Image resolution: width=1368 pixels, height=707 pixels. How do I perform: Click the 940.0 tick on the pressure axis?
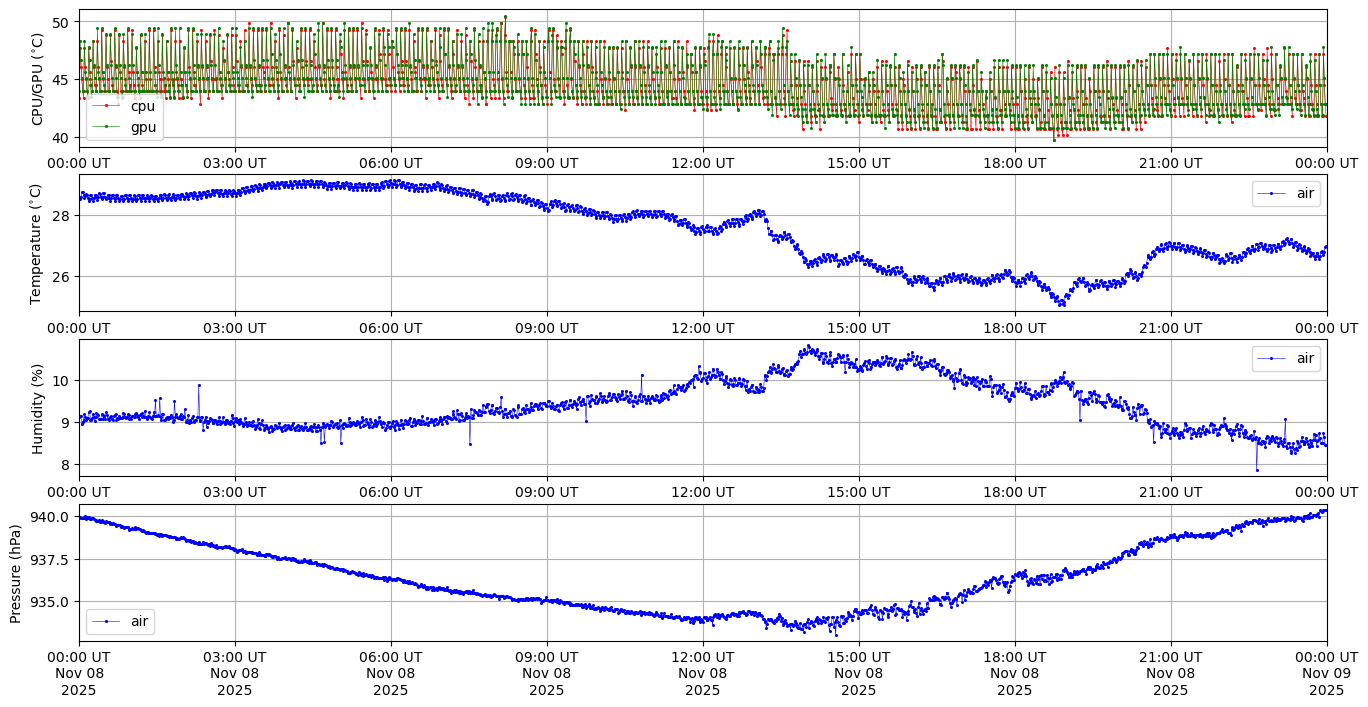tap(50, 517)
